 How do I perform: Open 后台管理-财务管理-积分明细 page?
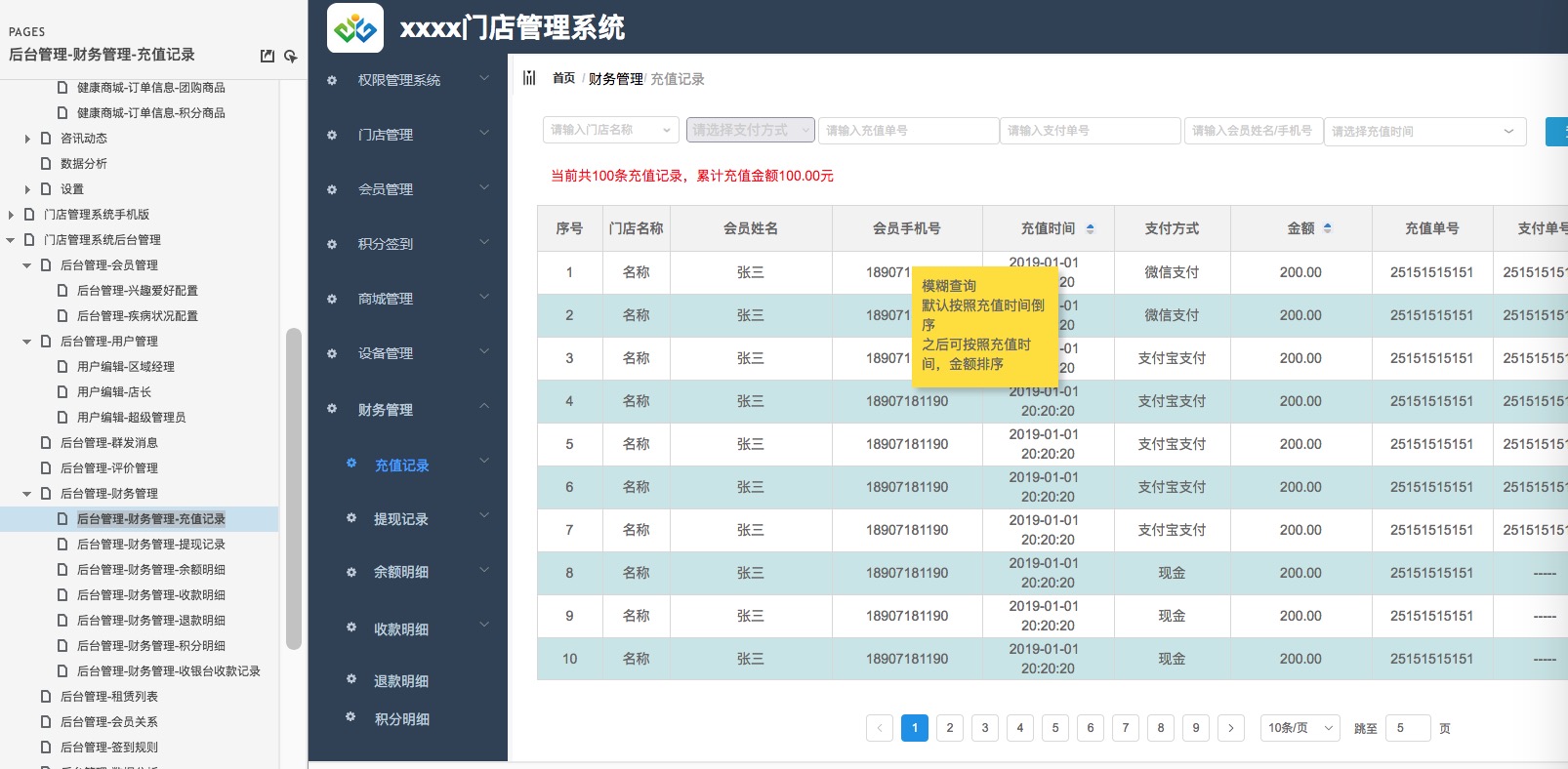click(150, 646)
